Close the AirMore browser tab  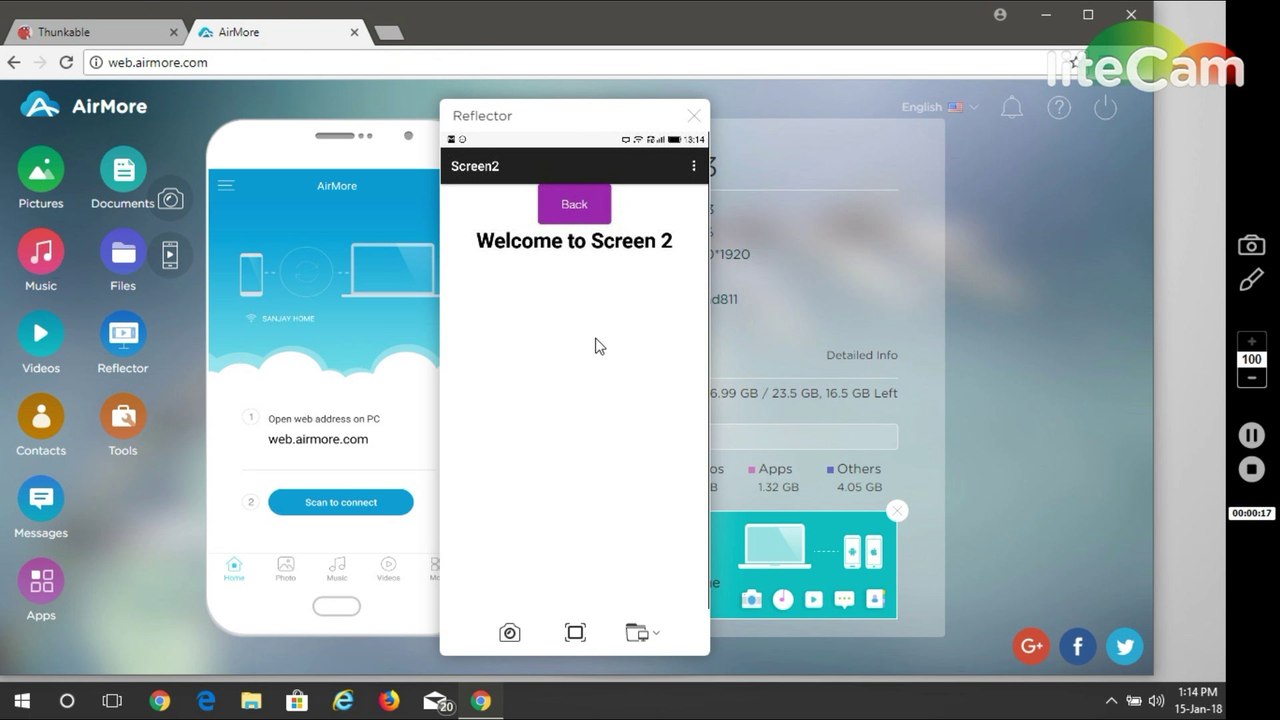tap(354, 32)
